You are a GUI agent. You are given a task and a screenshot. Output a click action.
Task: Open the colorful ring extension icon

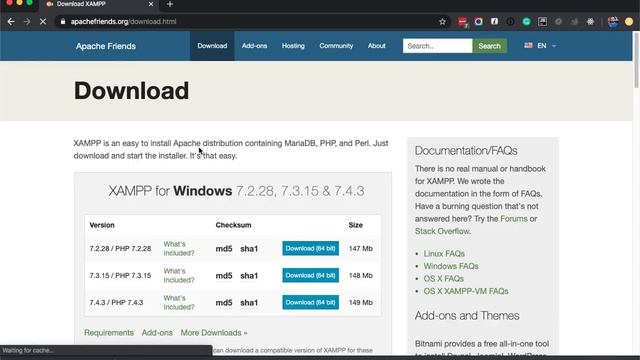(478, 22)
